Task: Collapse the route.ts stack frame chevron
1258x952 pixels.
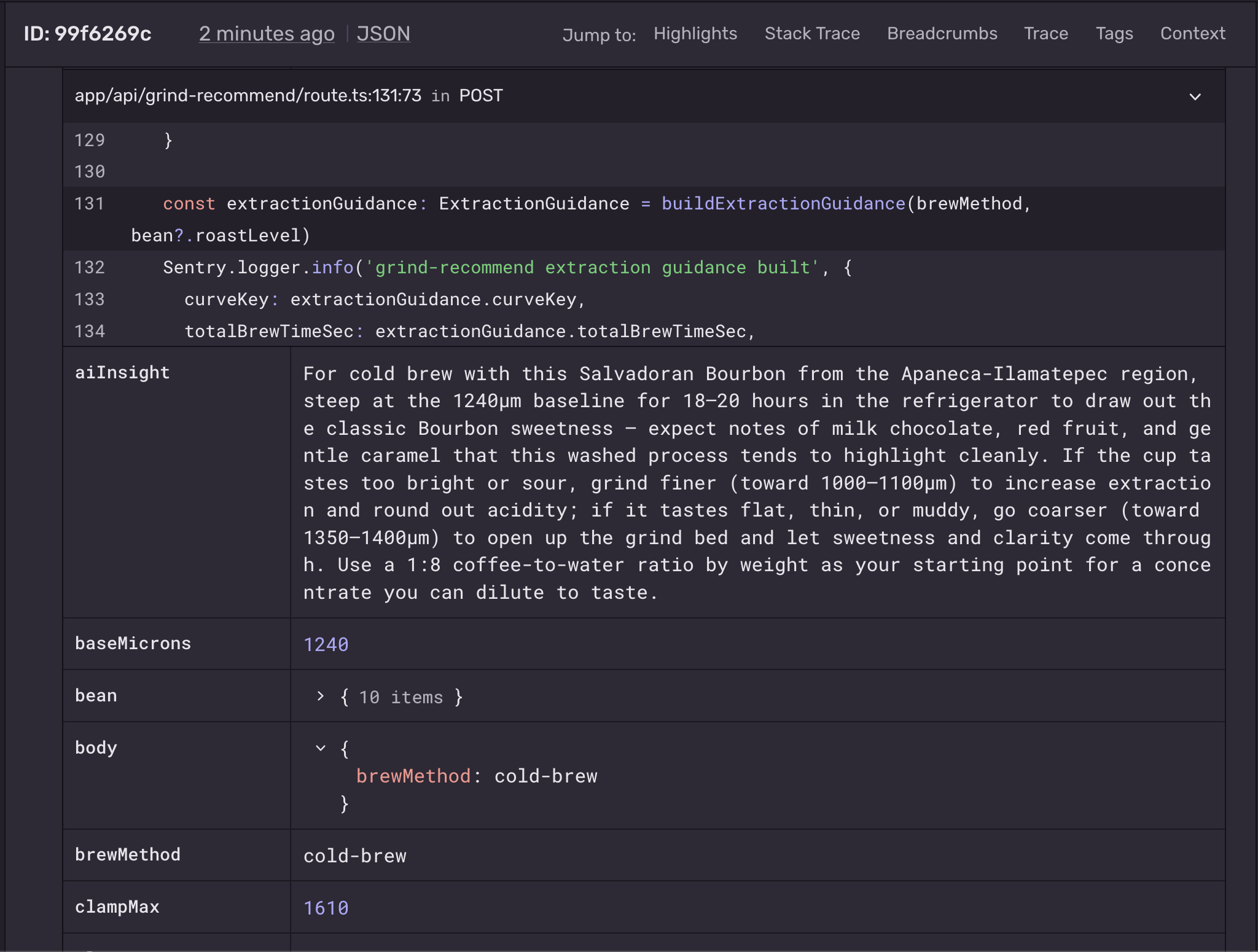Action: click(1195, 96)
